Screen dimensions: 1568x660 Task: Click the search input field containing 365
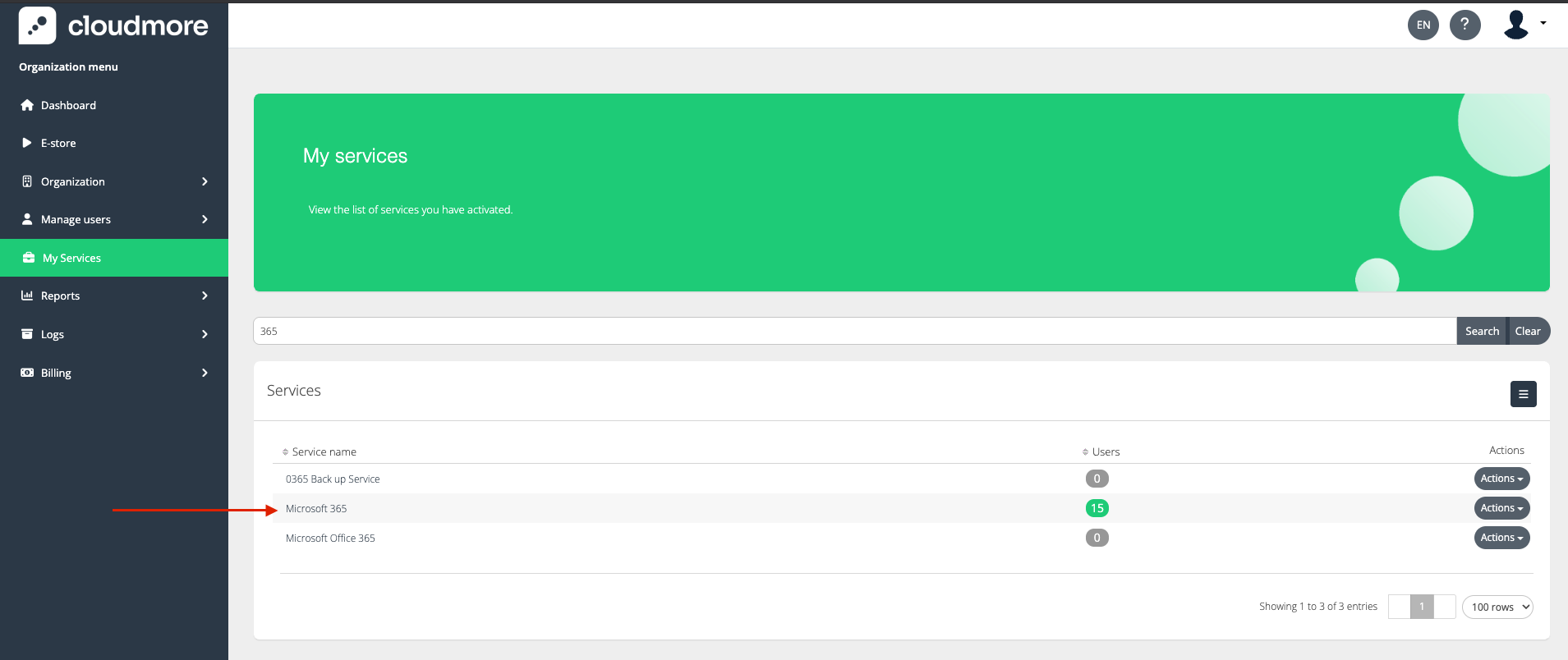(854, 331)
